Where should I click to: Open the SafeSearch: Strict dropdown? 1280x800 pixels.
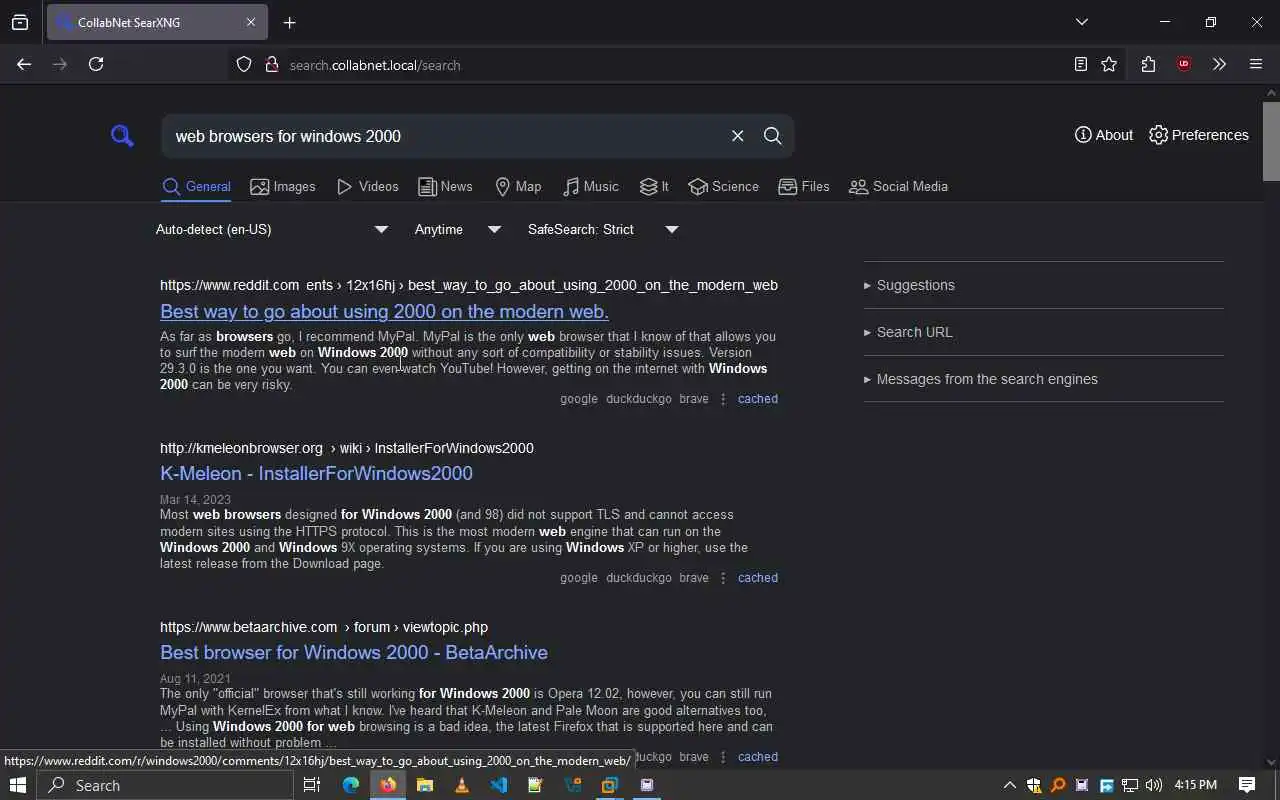point(604,229)
